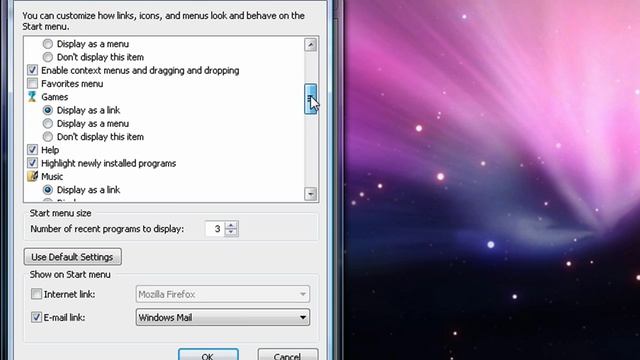Screen dimensions: 640x360
Task: Click the Music list label
Action: click(52, 176)
